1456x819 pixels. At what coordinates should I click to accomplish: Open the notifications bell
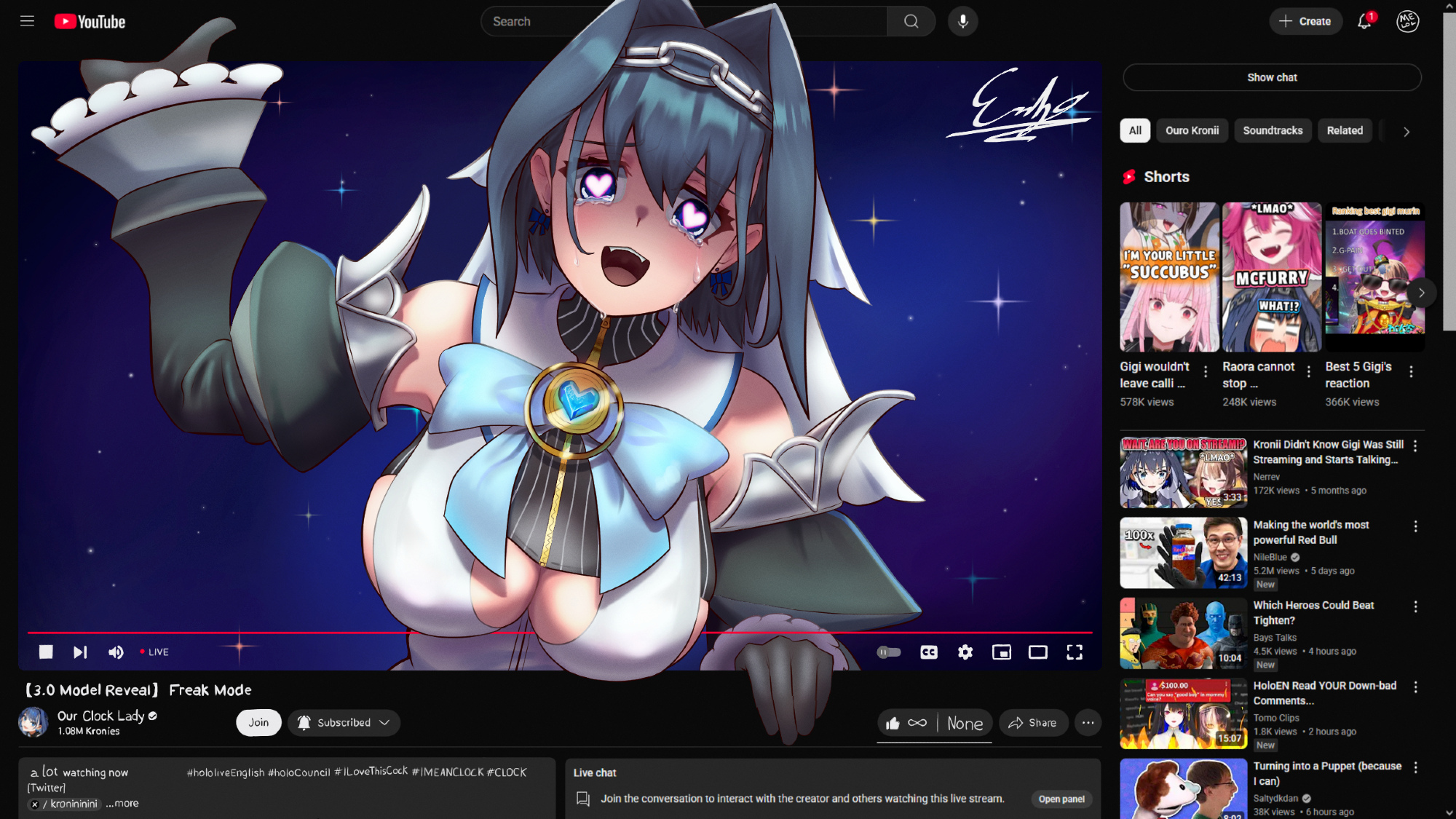[x=1364, y=21]
